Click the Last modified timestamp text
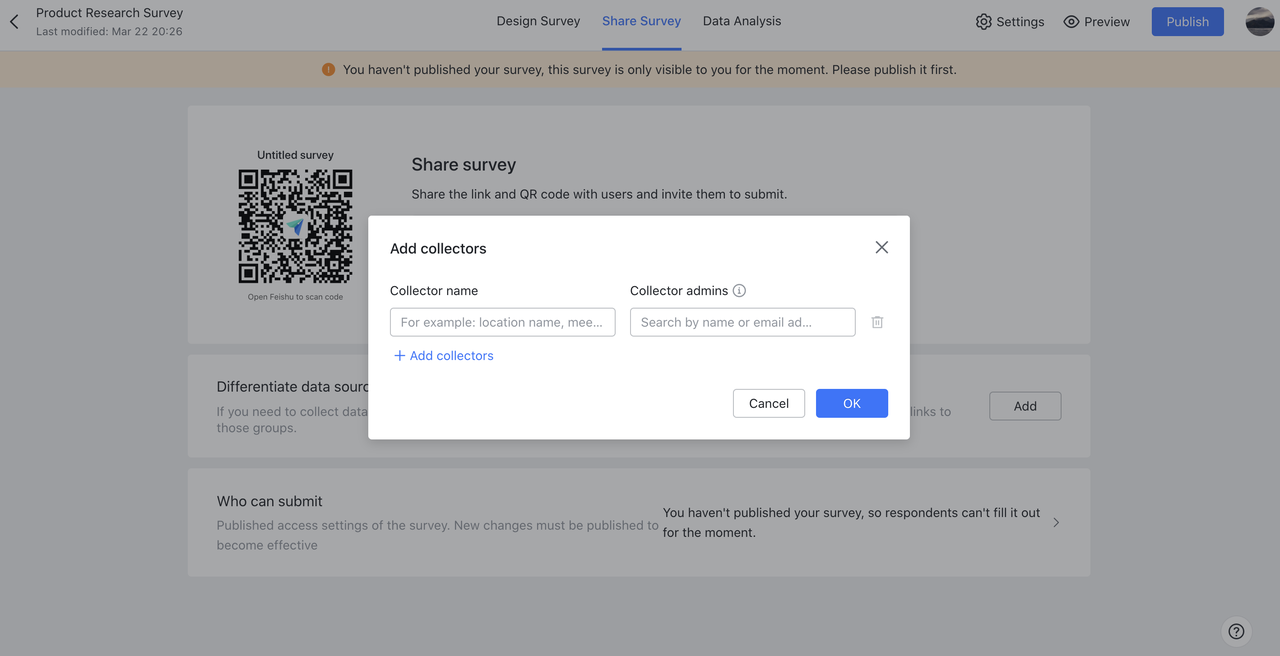 click(x=109, y=32)
